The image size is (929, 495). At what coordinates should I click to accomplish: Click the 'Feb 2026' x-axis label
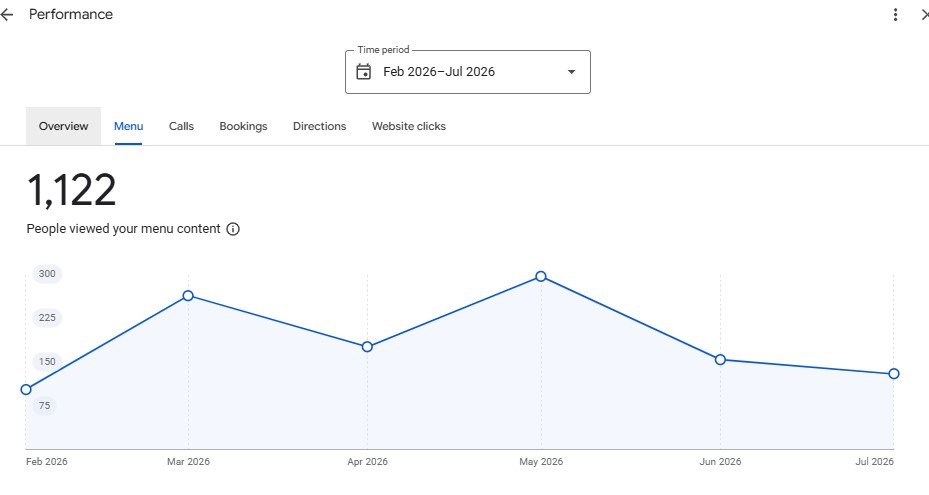pyautogui.click(x=47, y=462)
